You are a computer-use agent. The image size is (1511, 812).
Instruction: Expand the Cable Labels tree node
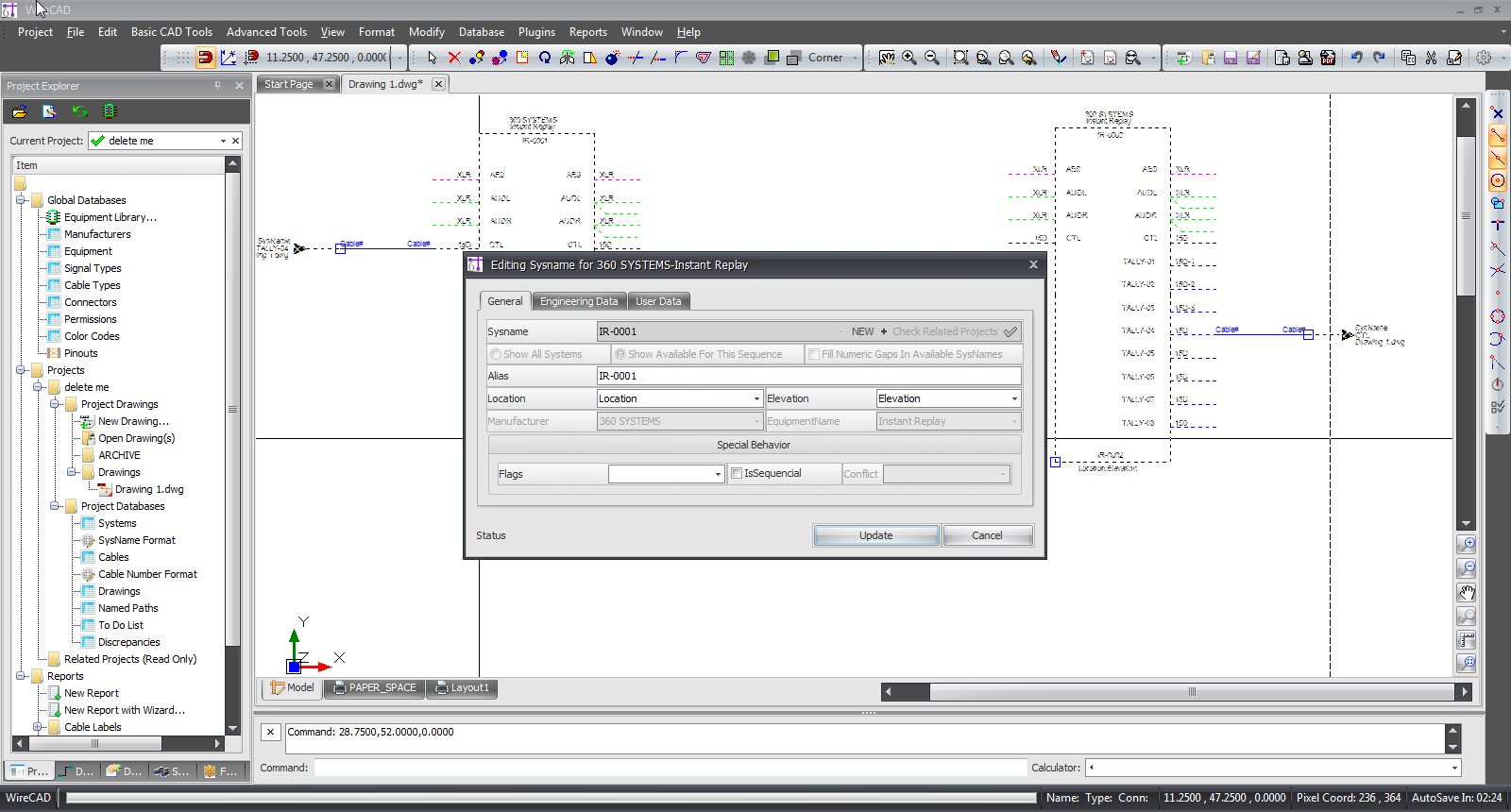click(38, 727)
